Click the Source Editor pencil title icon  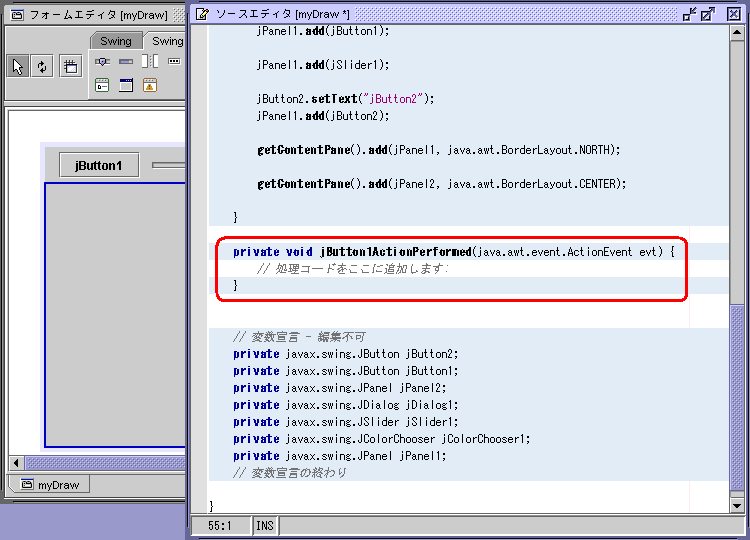pos(202,14)
